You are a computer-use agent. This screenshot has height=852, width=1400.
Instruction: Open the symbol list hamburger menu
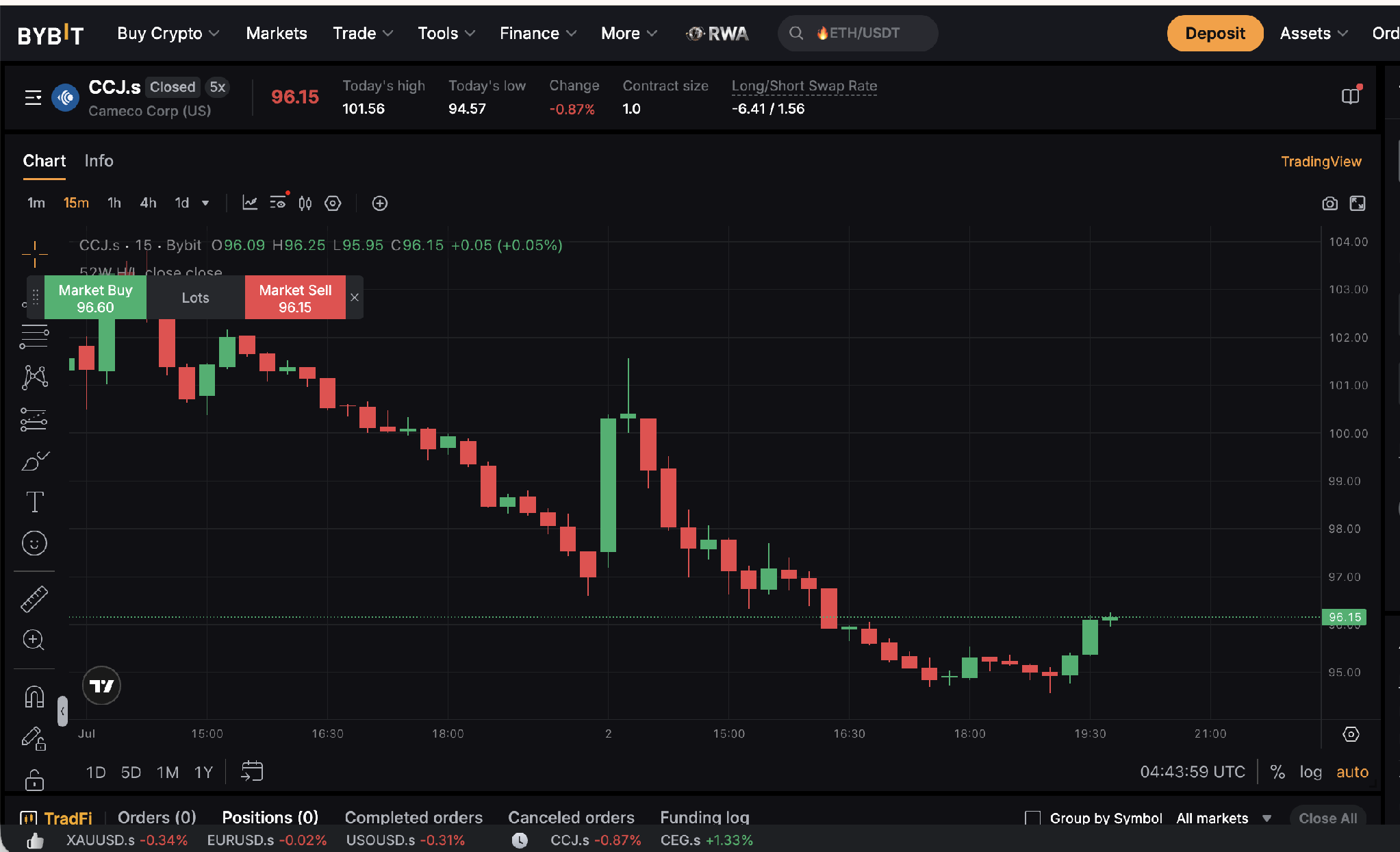(x=33, y=97)
